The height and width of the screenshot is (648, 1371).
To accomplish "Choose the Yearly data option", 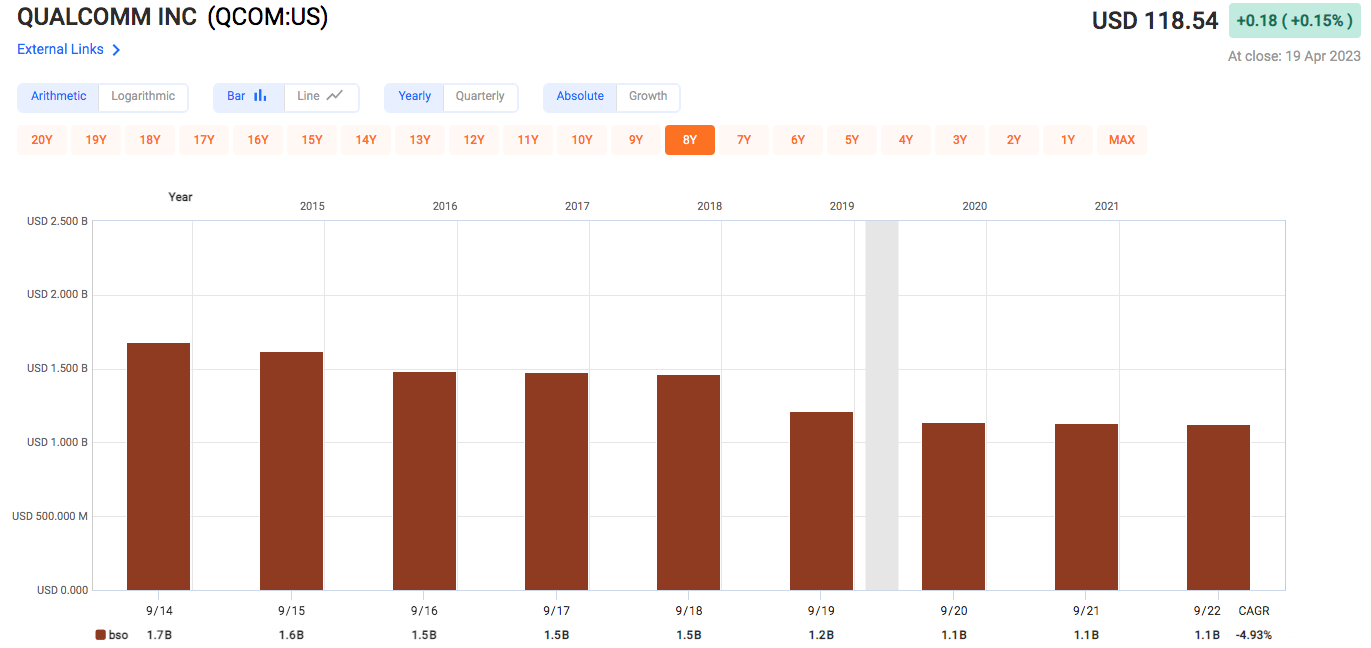I will point(414,97).
